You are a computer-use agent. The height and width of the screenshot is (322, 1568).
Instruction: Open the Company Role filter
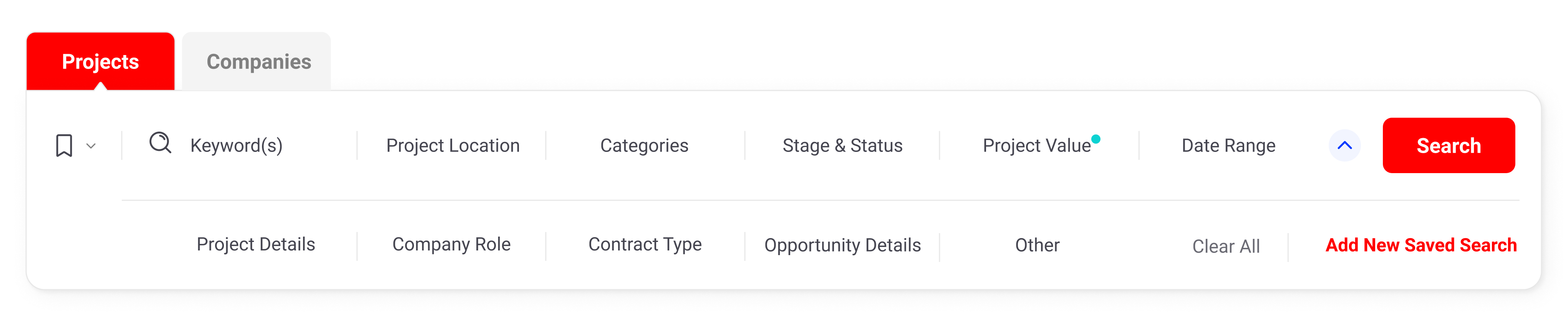point(451,245)
